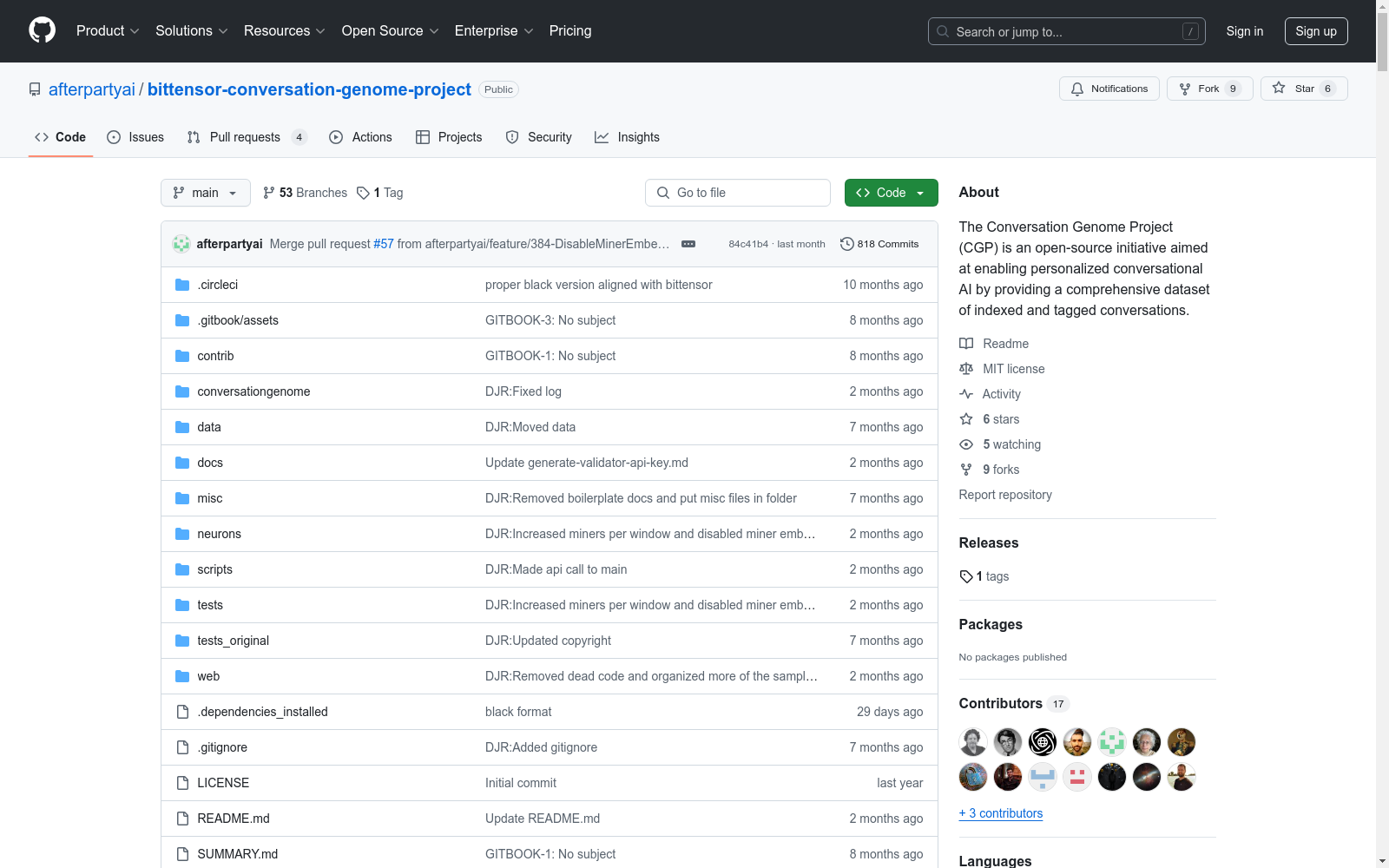Open 'Update generate-validator-api-key.md' commit

point(587,463)
